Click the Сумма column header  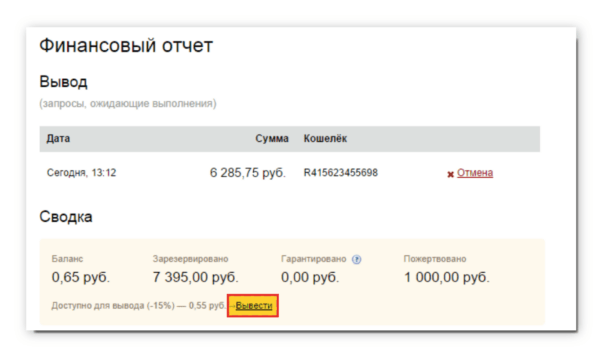pyautogui.click(x=272, y=138)
